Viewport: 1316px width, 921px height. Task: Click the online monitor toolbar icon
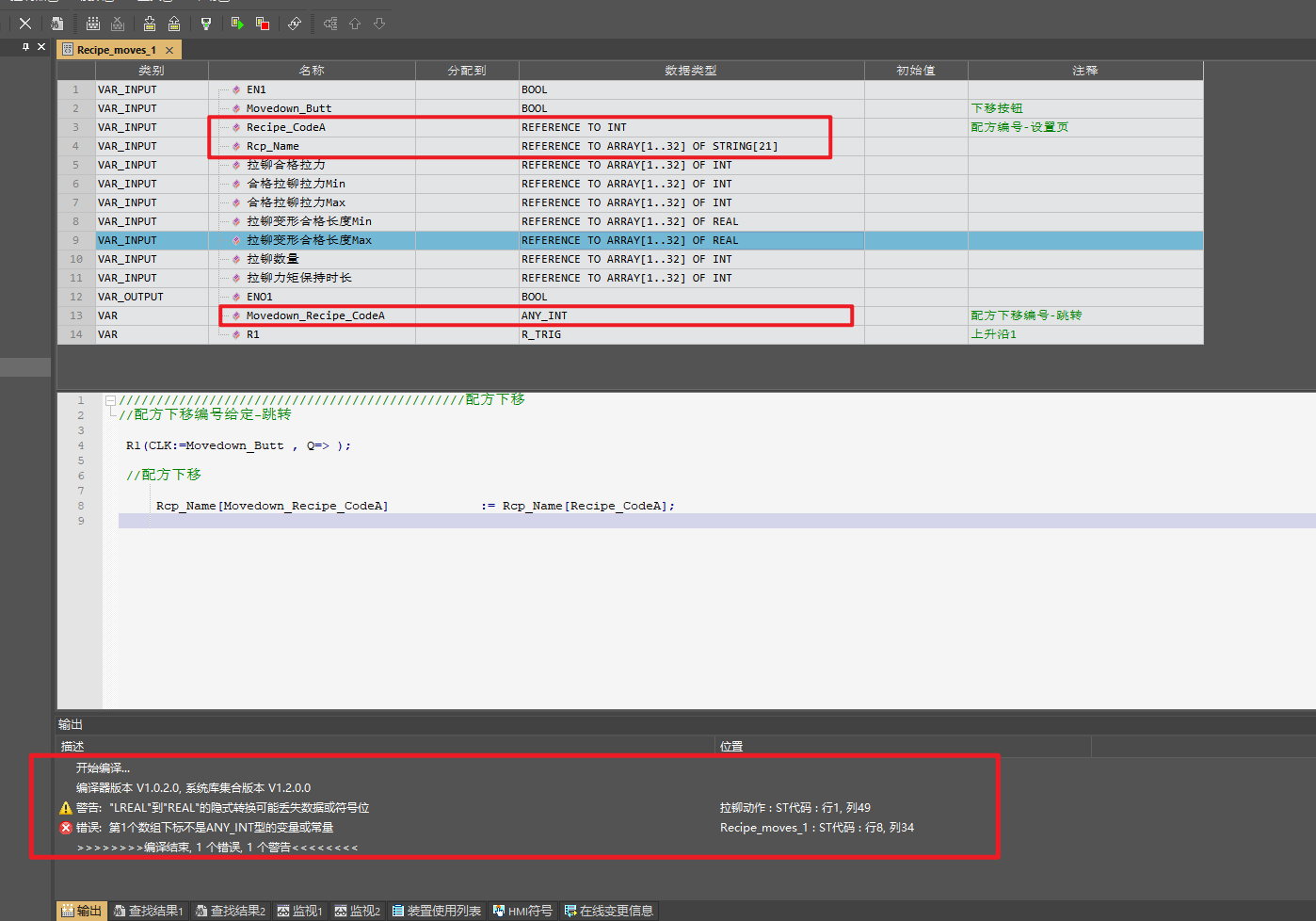206,24
